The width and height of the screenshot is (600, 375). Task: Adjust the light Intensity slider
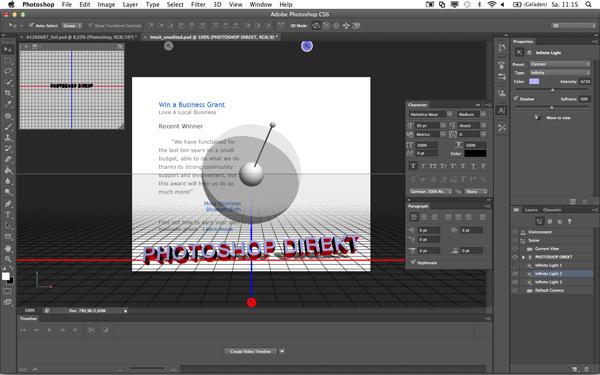552,90
